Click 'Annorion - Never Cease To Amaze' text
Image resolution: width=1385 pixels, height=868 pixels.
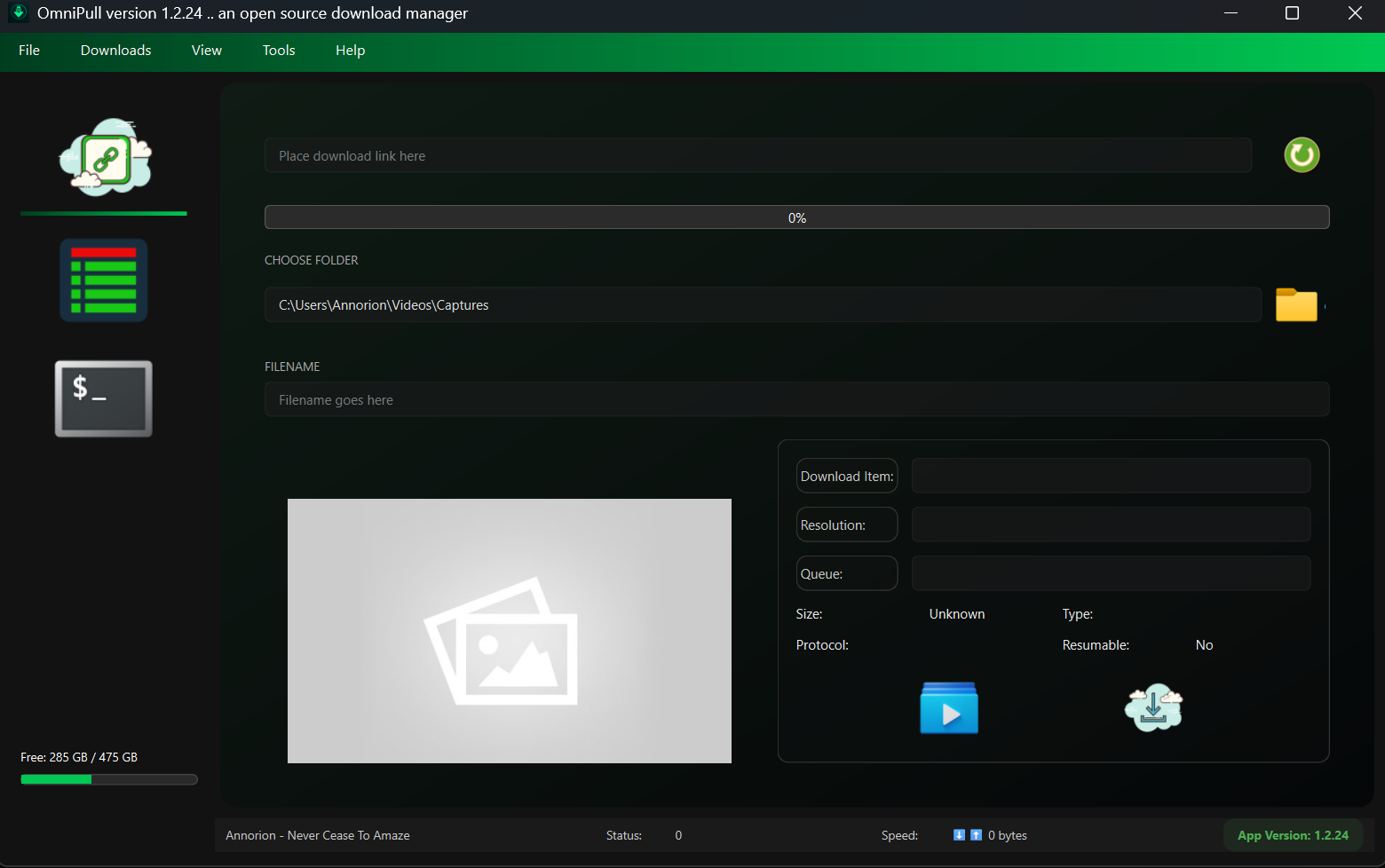(x=318, y=835)
